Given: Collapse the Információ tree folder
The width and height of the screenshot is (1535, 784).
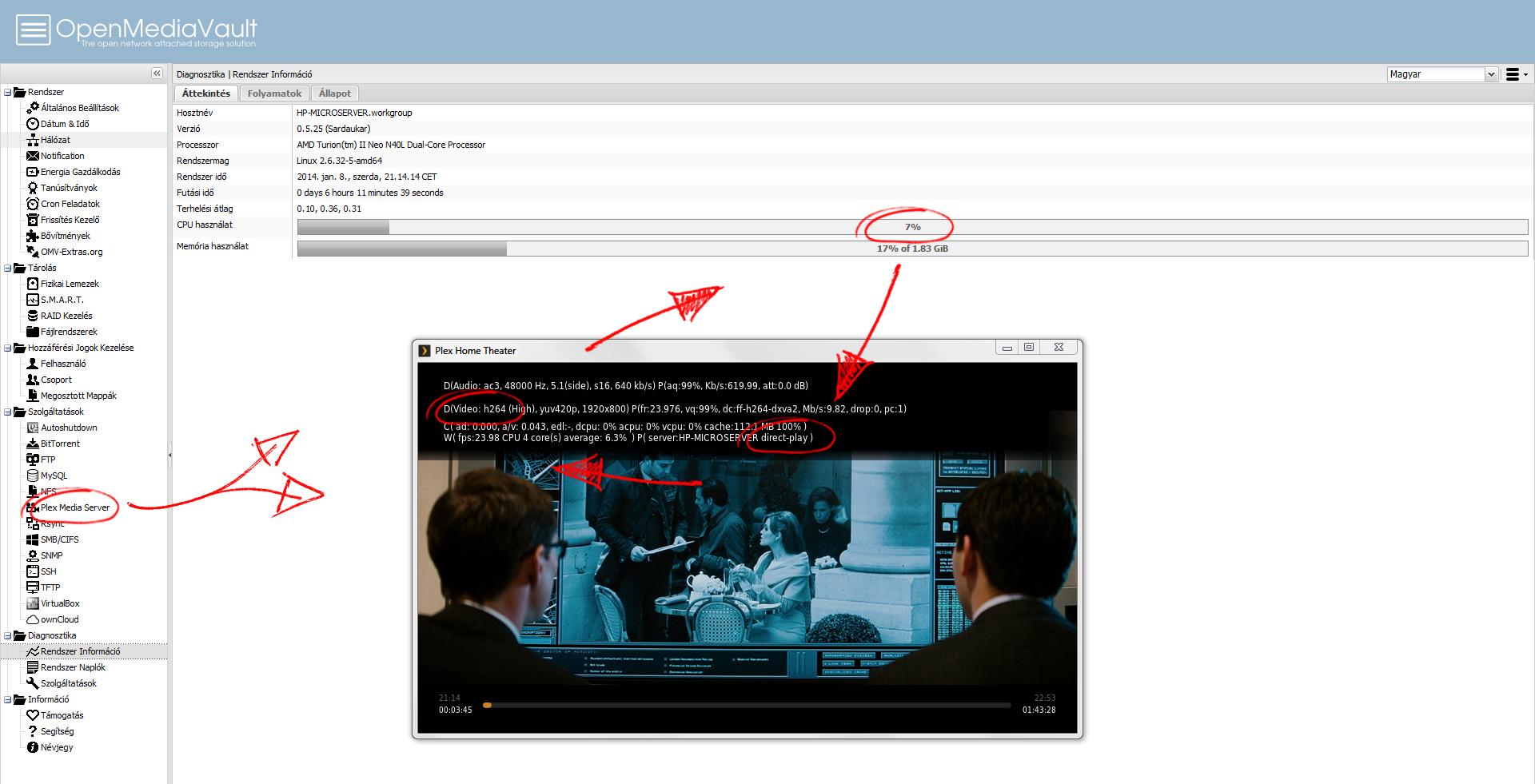Looking at the screenshot, I should (7, 699).
